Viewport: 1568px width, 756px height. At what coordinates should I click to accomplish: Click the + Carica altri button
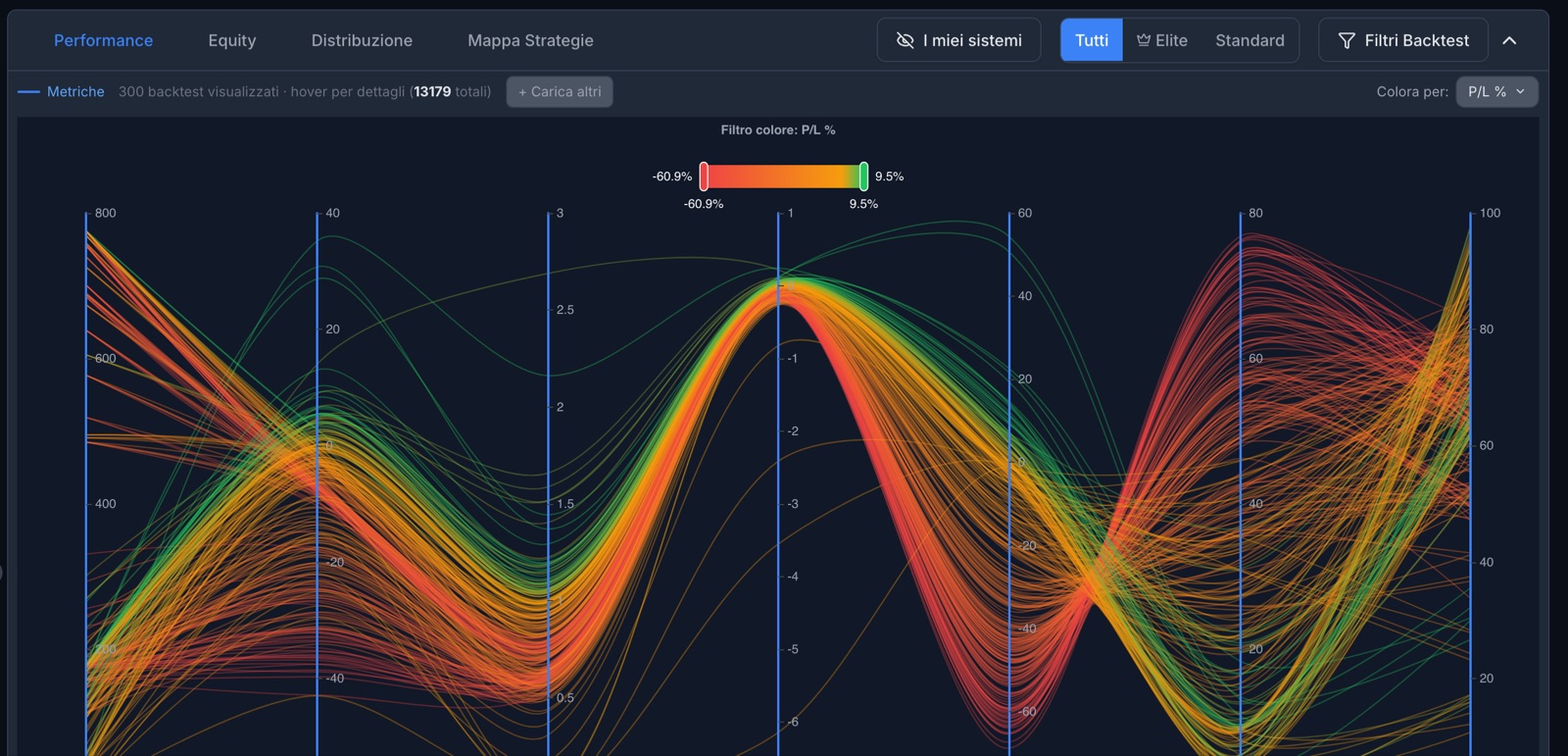tap(560, 91)
